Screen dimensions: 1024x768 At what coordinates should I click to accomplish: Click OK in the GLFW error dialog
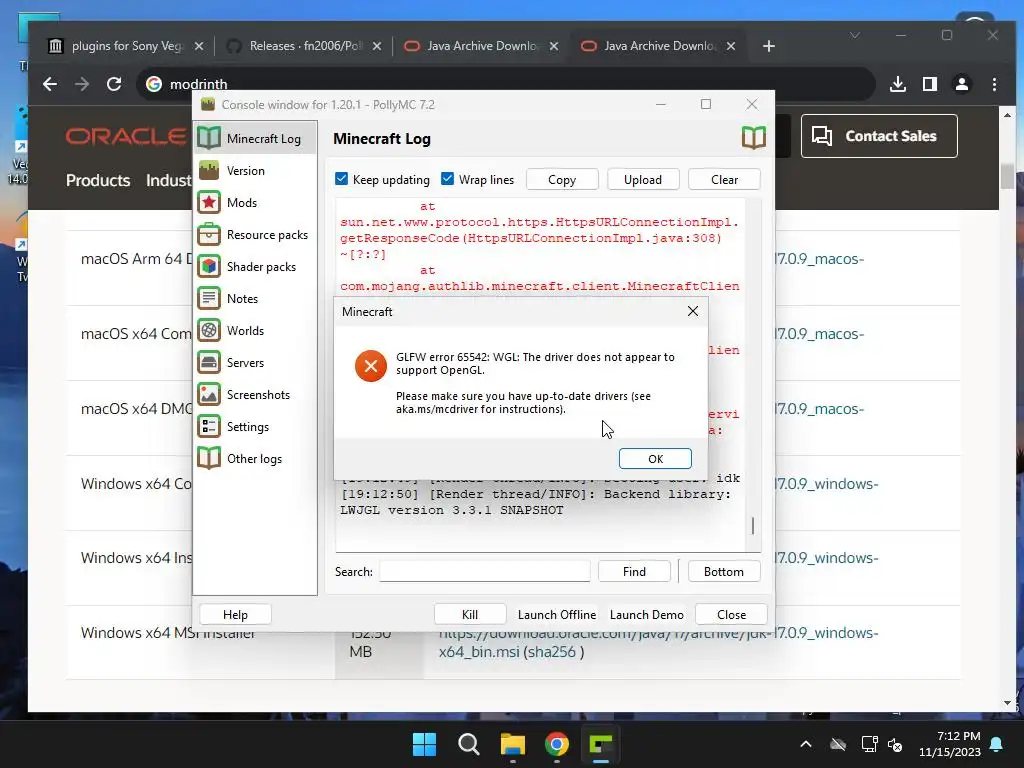655,458
